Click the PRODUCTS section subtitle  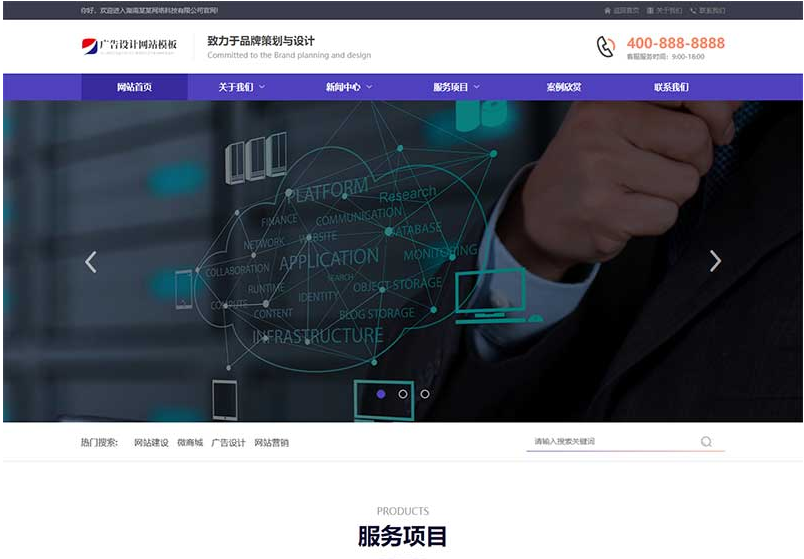403,511
